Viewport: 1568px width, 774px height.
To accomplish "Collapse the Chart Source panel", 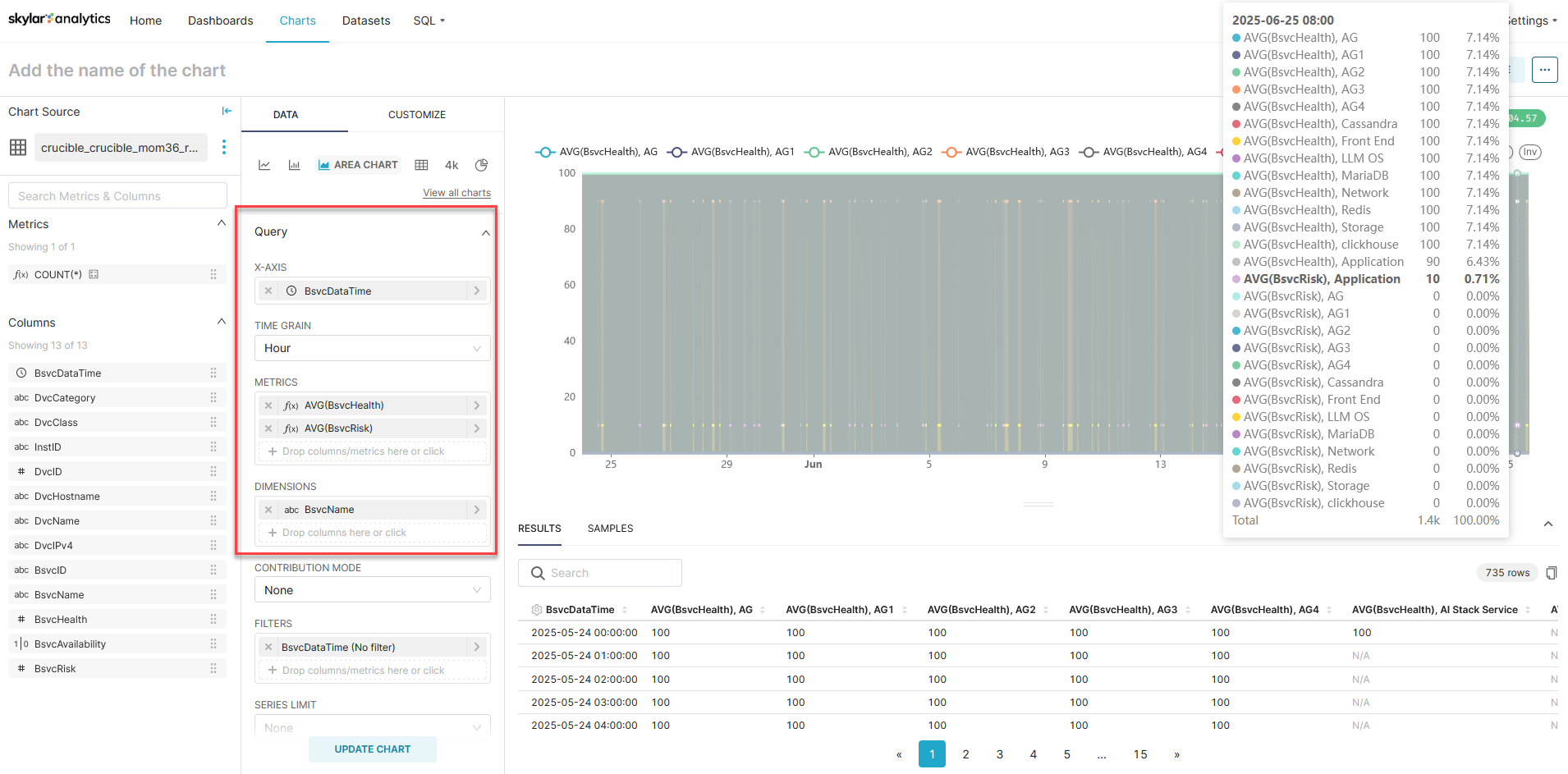I will pyautogui.click(x=227, y=111).
